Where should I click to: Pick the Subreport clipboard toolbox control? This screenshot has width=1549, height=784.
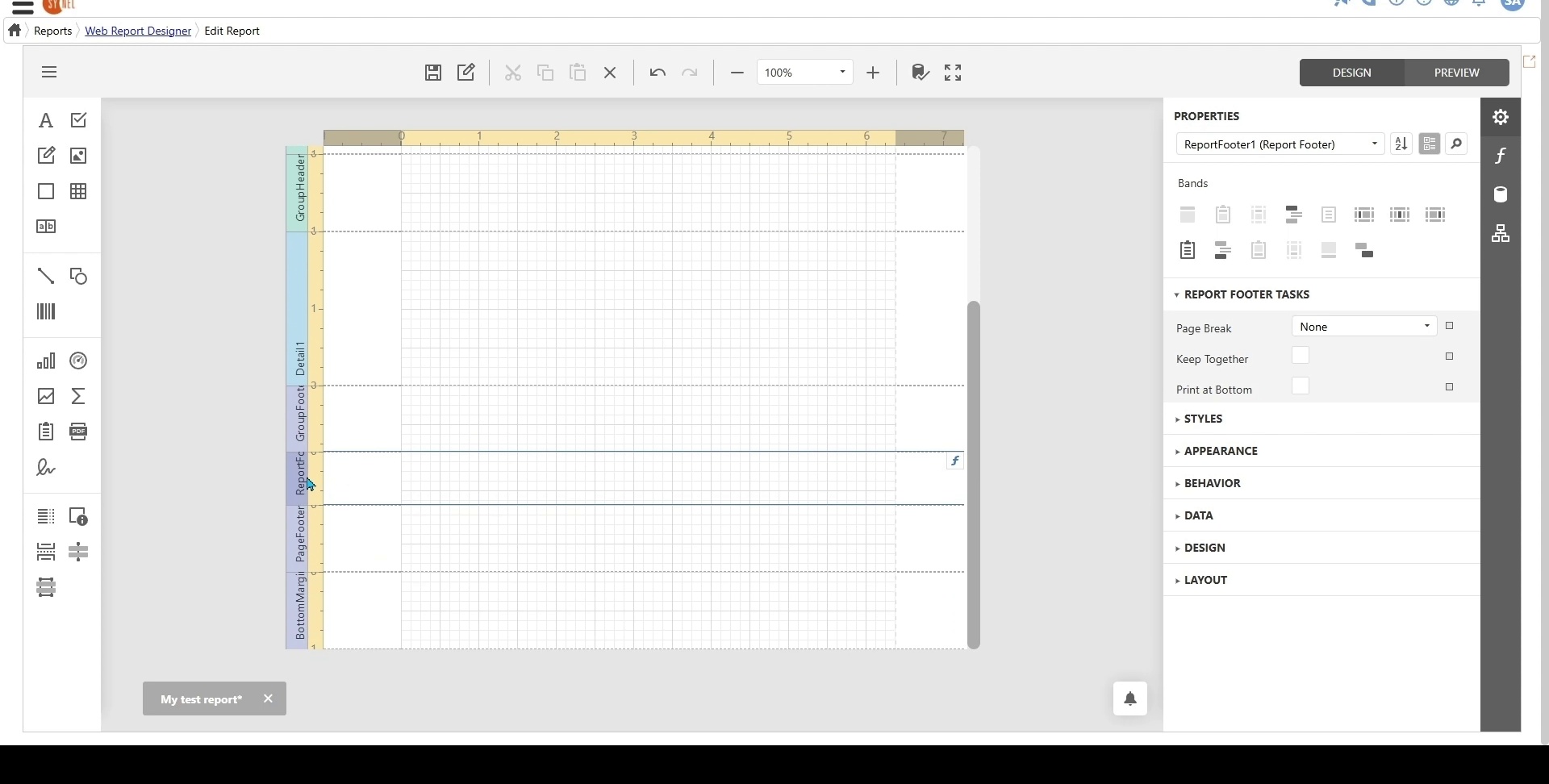tap(46, 432)
